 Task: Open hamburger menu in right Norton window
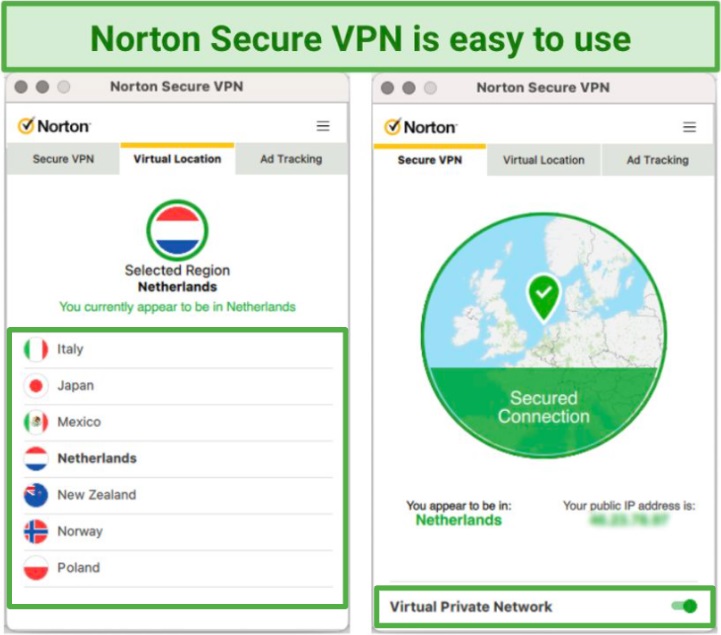[x=689, y=127]
